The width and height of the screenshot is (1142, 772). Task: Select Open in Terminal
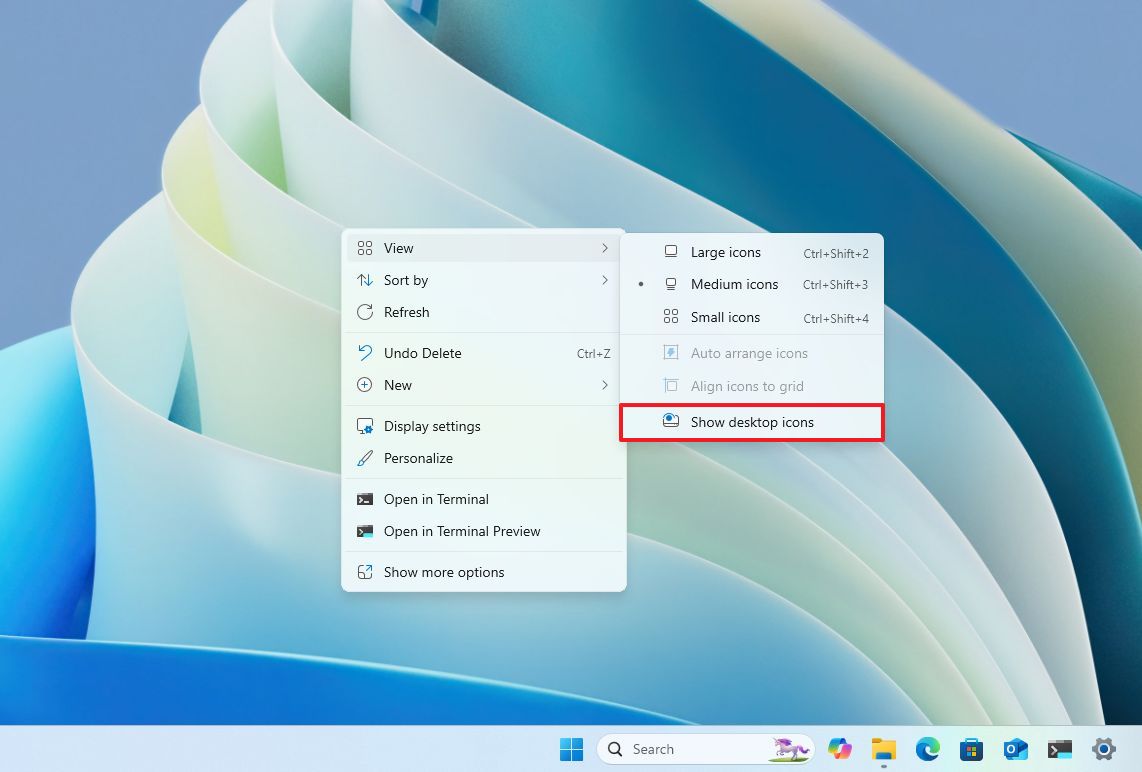click(484, 499)
